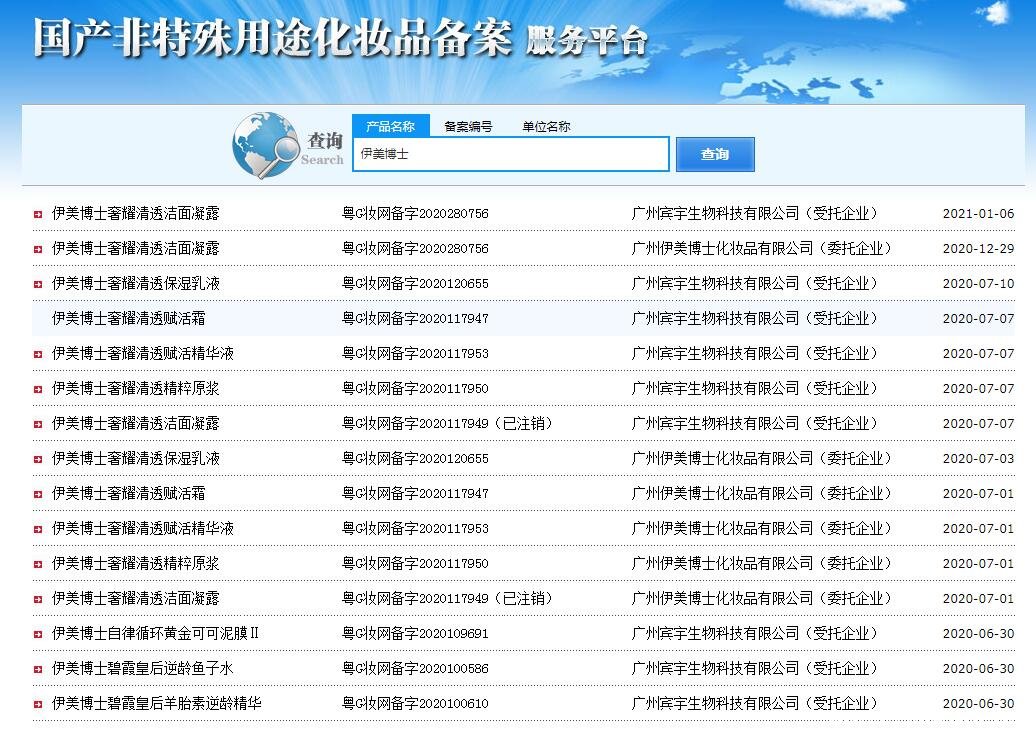Viewport: 1036px width, 732px height.
Task: Click red bullet beside 羊胎素逆龄精华 row
Action: (38, 704)
